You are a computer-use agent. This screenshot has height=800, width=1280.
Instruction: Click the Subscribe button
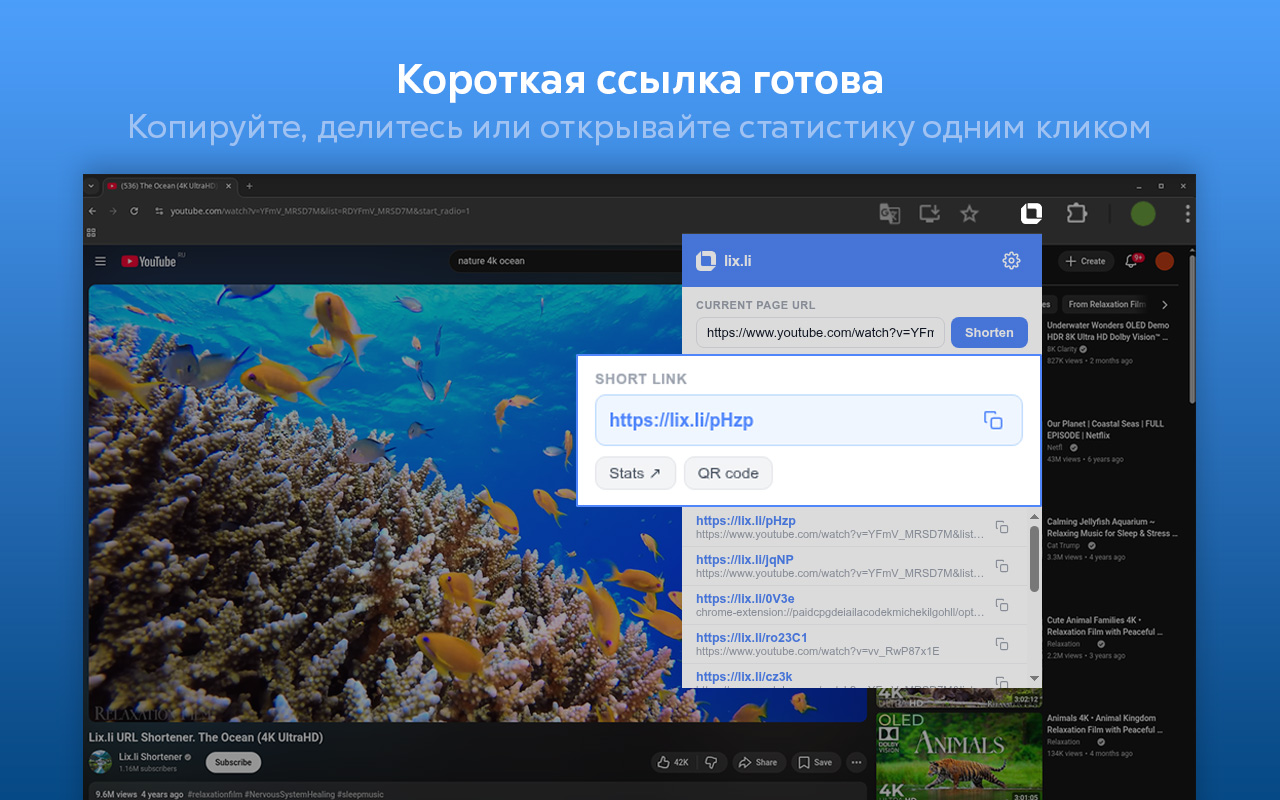(x=233, y=762)
